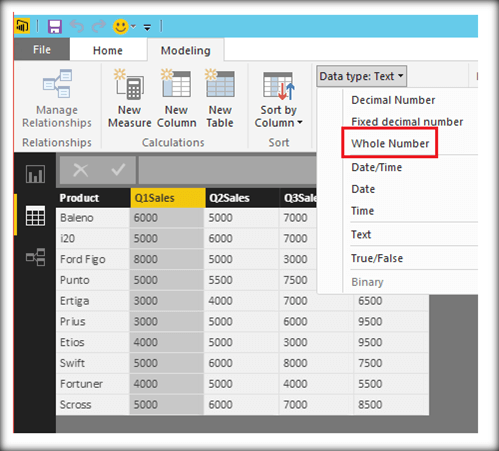Save the file with the floppy disk icon

pos(55,26)
